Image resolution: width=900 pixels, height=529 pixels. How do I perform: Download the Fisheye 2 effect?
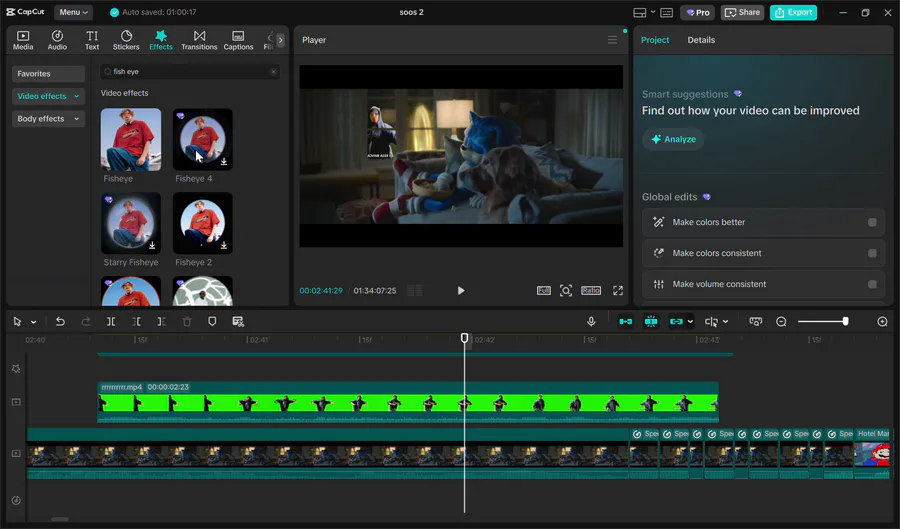[x=224, y=246]
